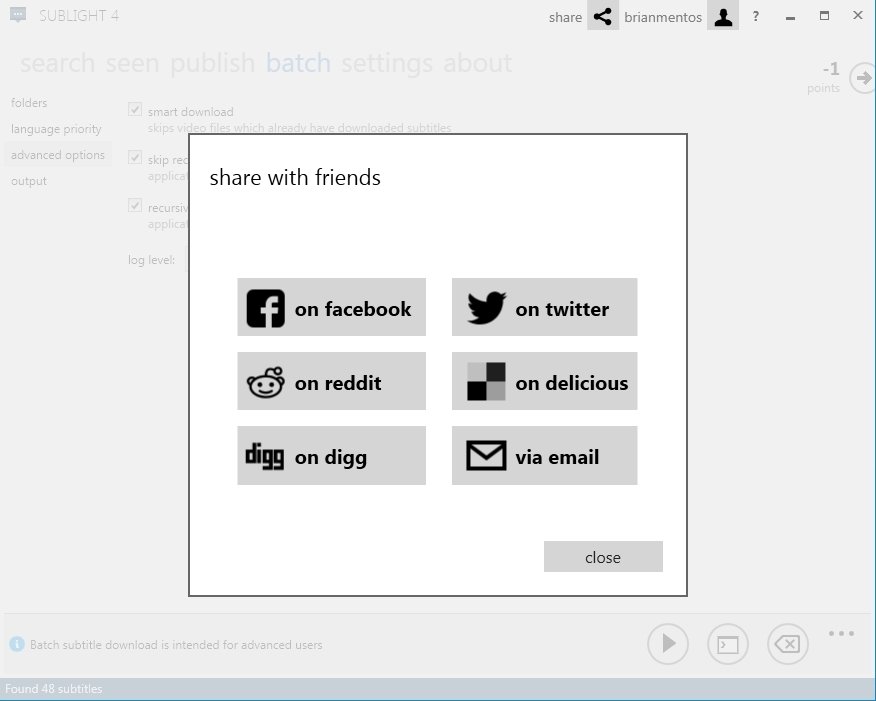Toggle the recursive checkbox

[x=135, y=205]
